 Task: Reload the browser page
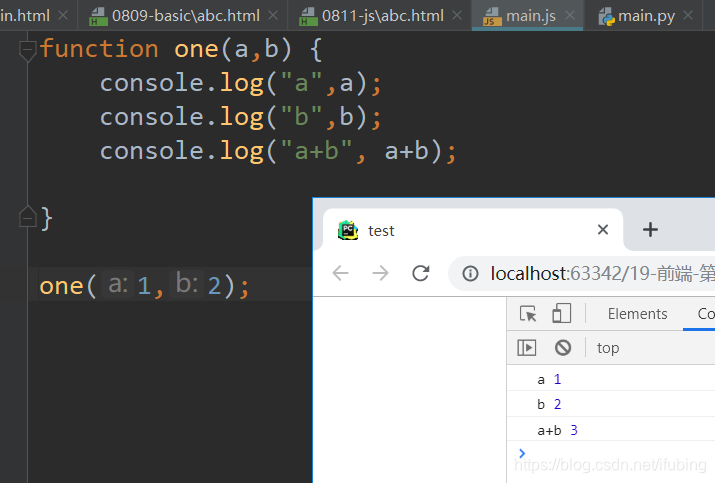click(x=420, y=274)
